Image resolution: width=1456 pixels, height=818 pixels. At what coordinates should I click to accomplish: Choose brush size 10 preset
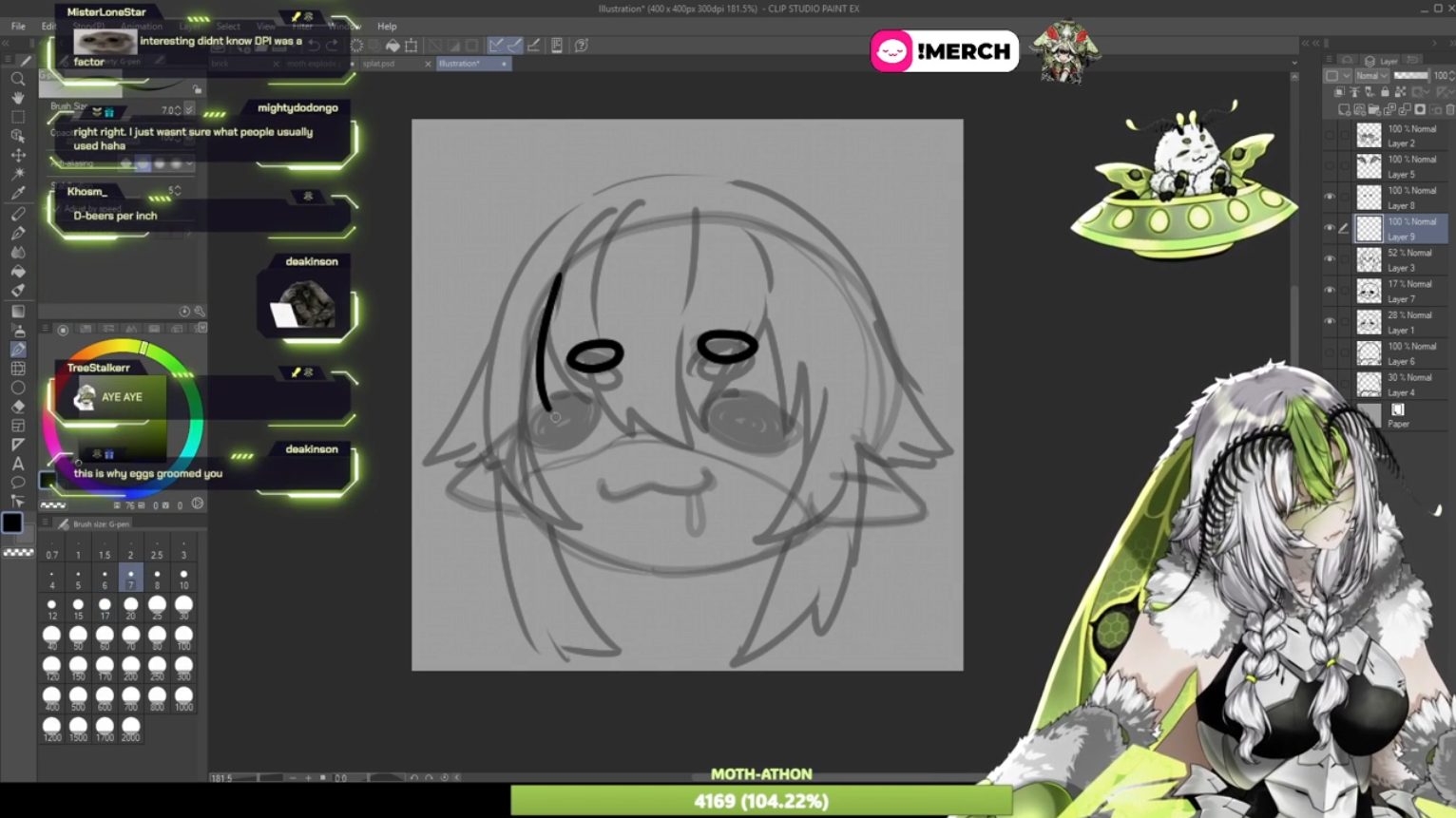click(x=183, y=579)
